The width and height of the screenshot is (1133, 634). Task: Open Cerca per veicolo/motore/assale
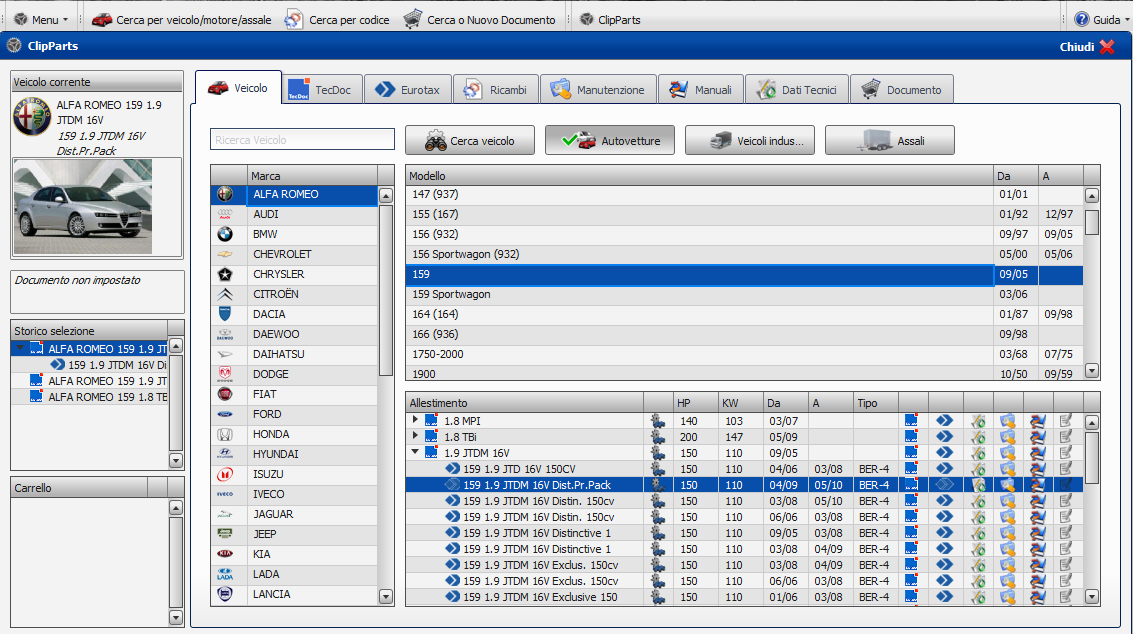(181, 20)
